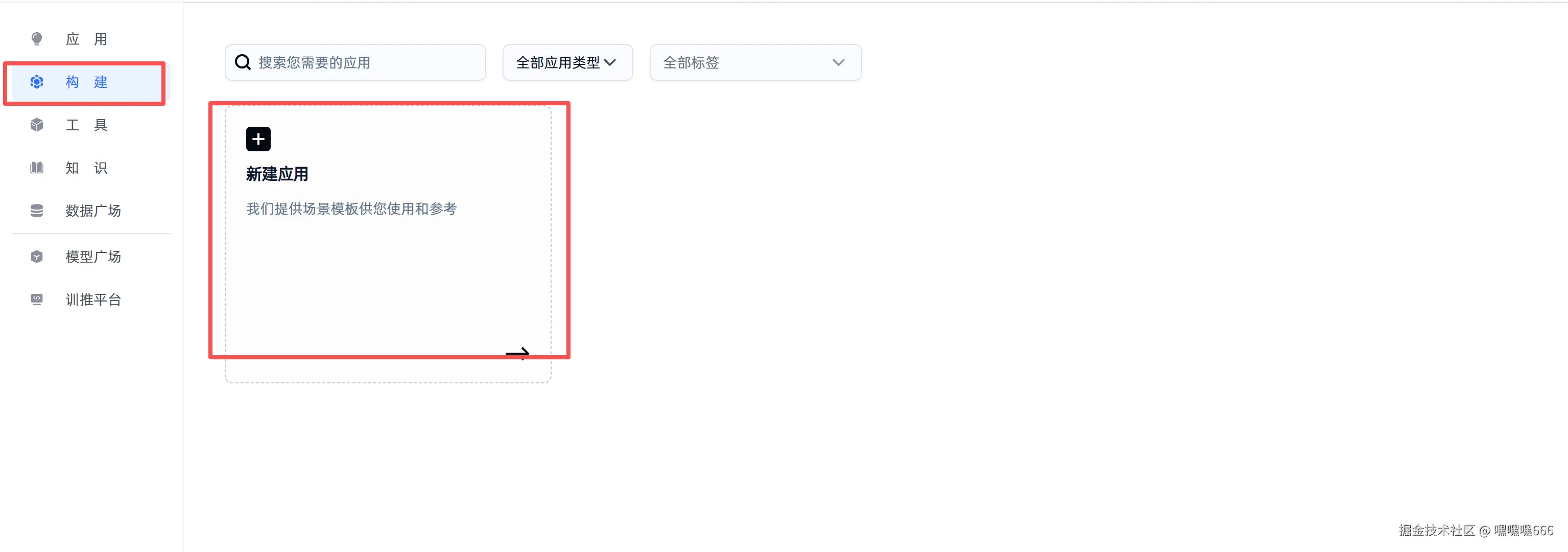The image size is (1568, 552).
Task: Focus the 搜索您需要的应用 search field
Action: coord(355,62)
